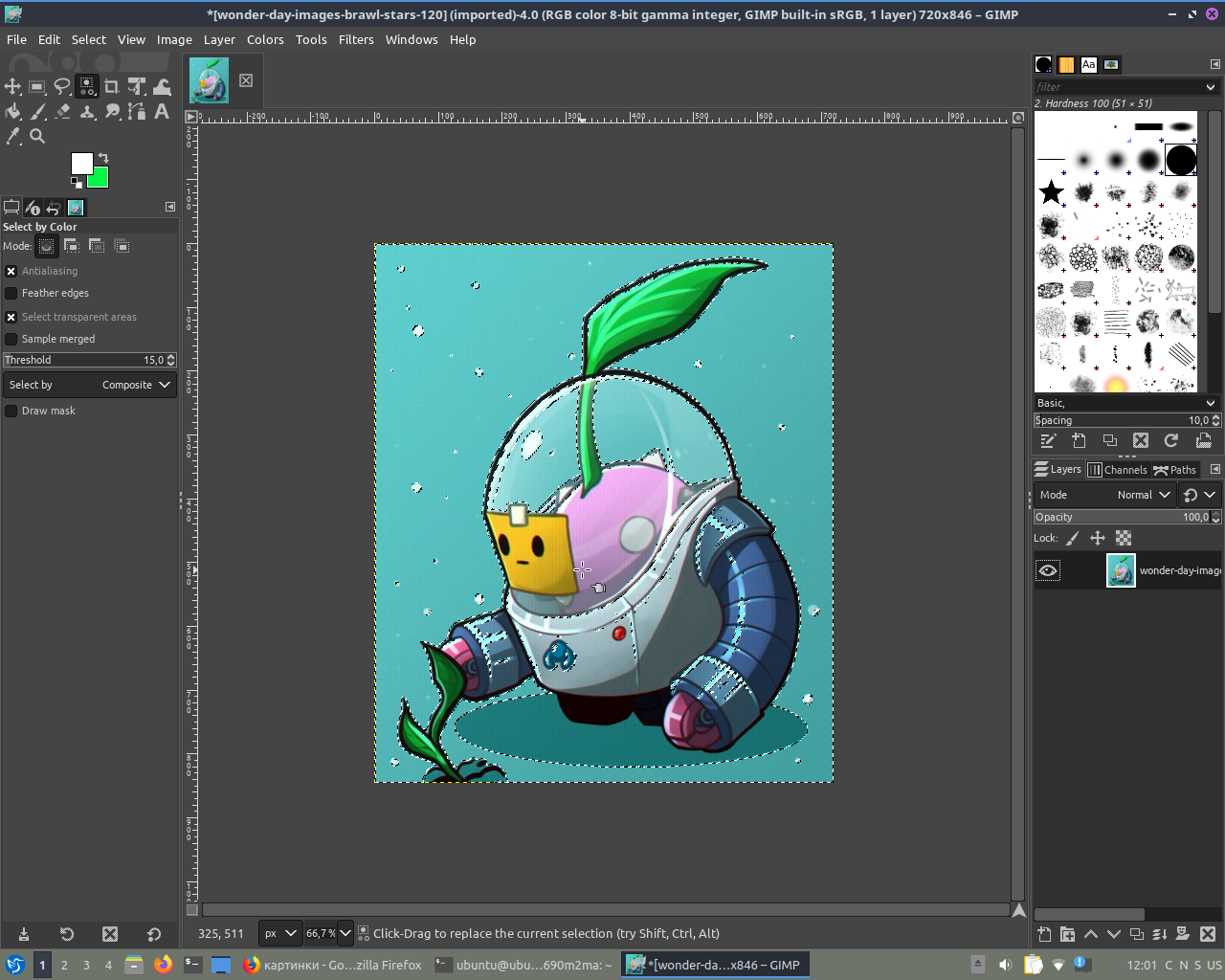Select the star brush

coord(1051,191)
